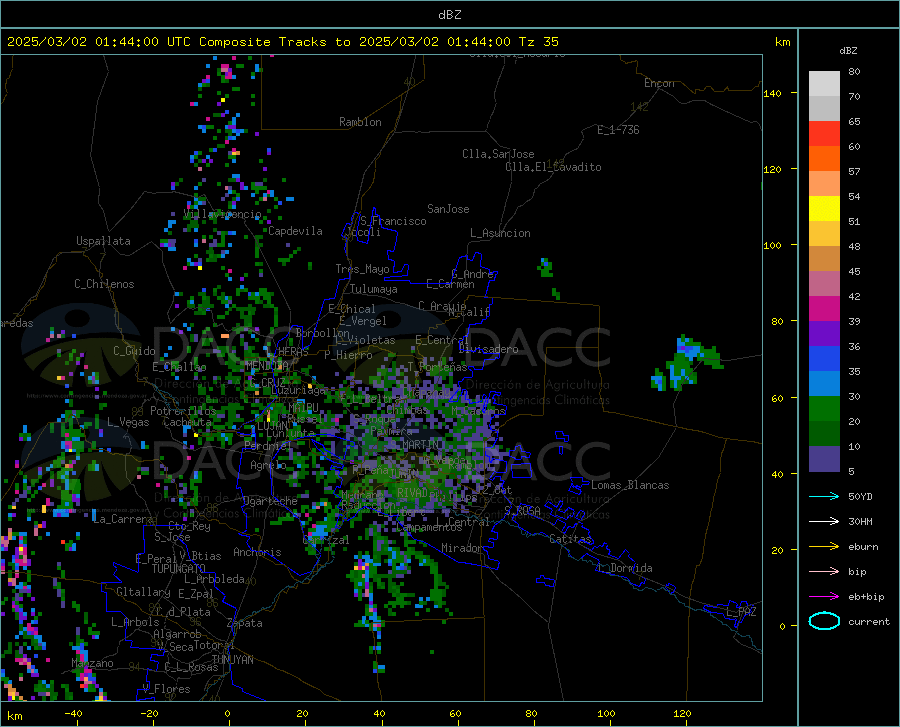Click the 'Potrerillos' map label
This screenshot has height=727, width=900.
(x=183, y=411)
